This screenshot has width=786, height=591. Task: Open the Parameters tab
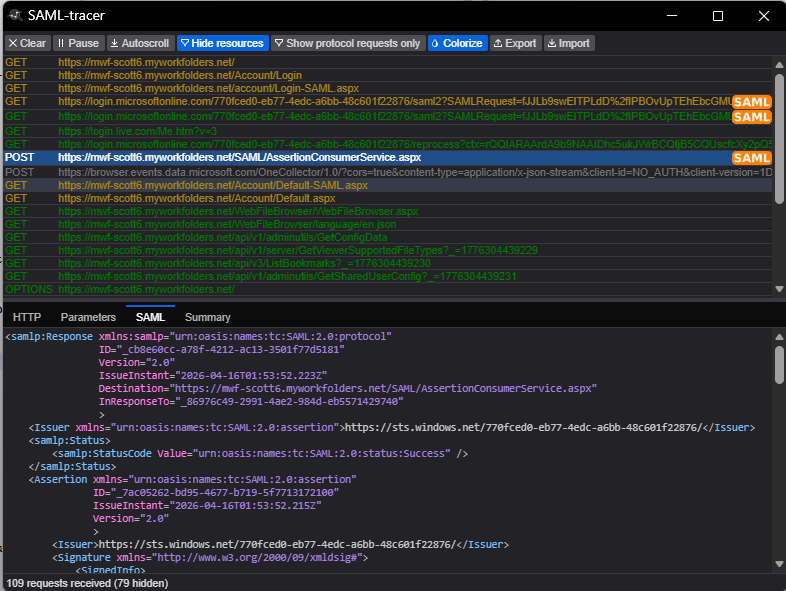click(88, 317)
